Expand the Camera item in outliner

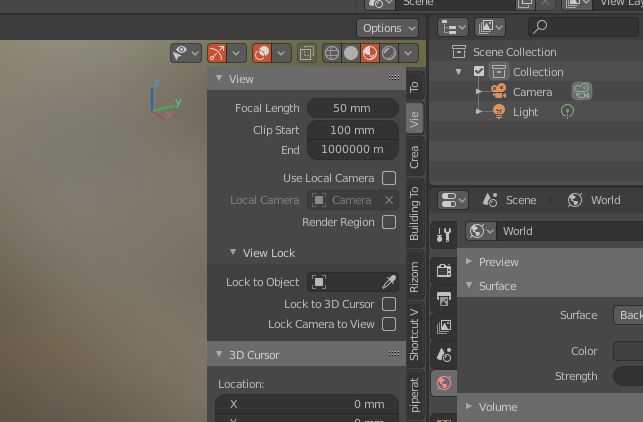click(479, 92)
